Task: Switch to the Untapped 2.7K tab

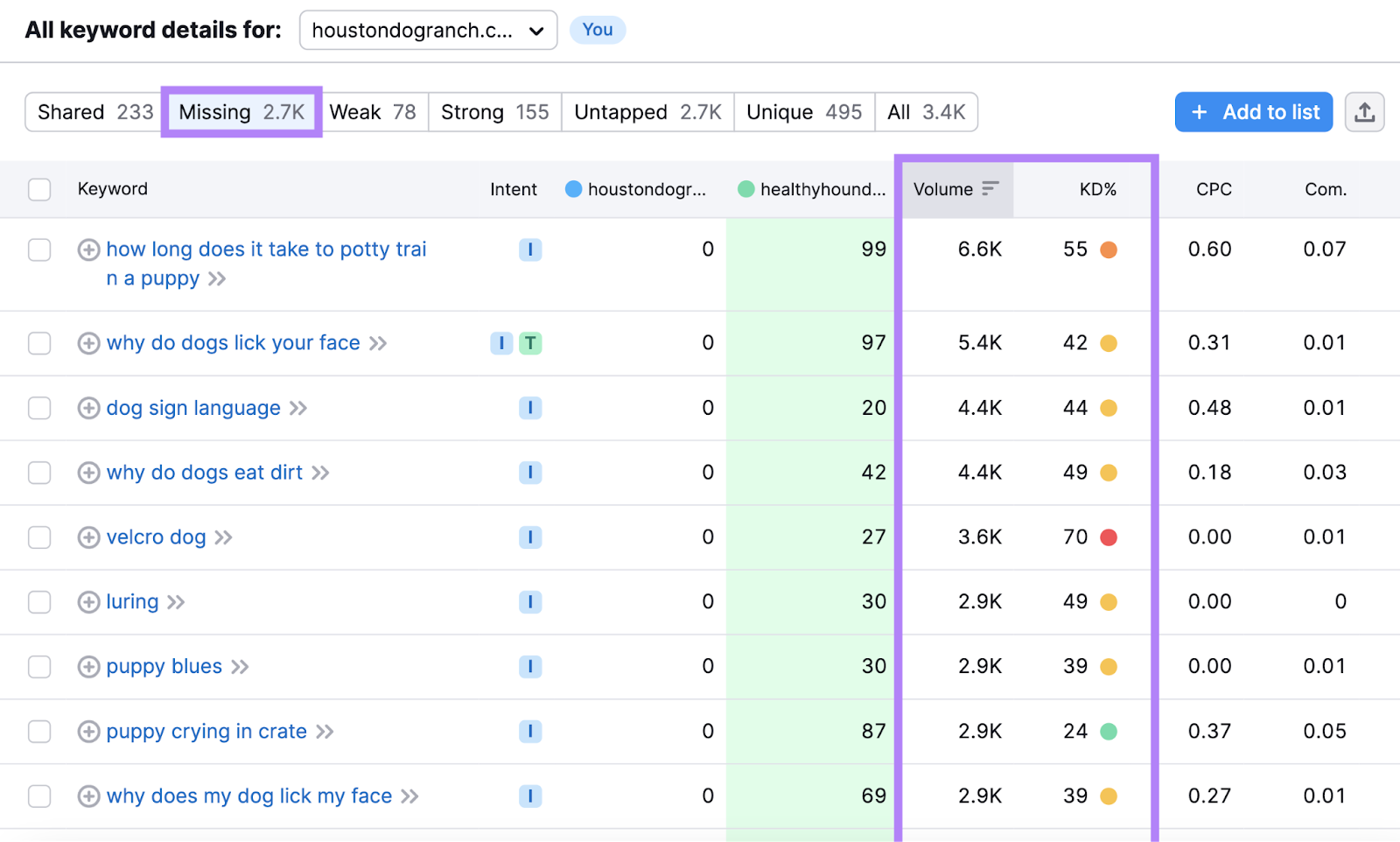Action: [x=647, y=112]
